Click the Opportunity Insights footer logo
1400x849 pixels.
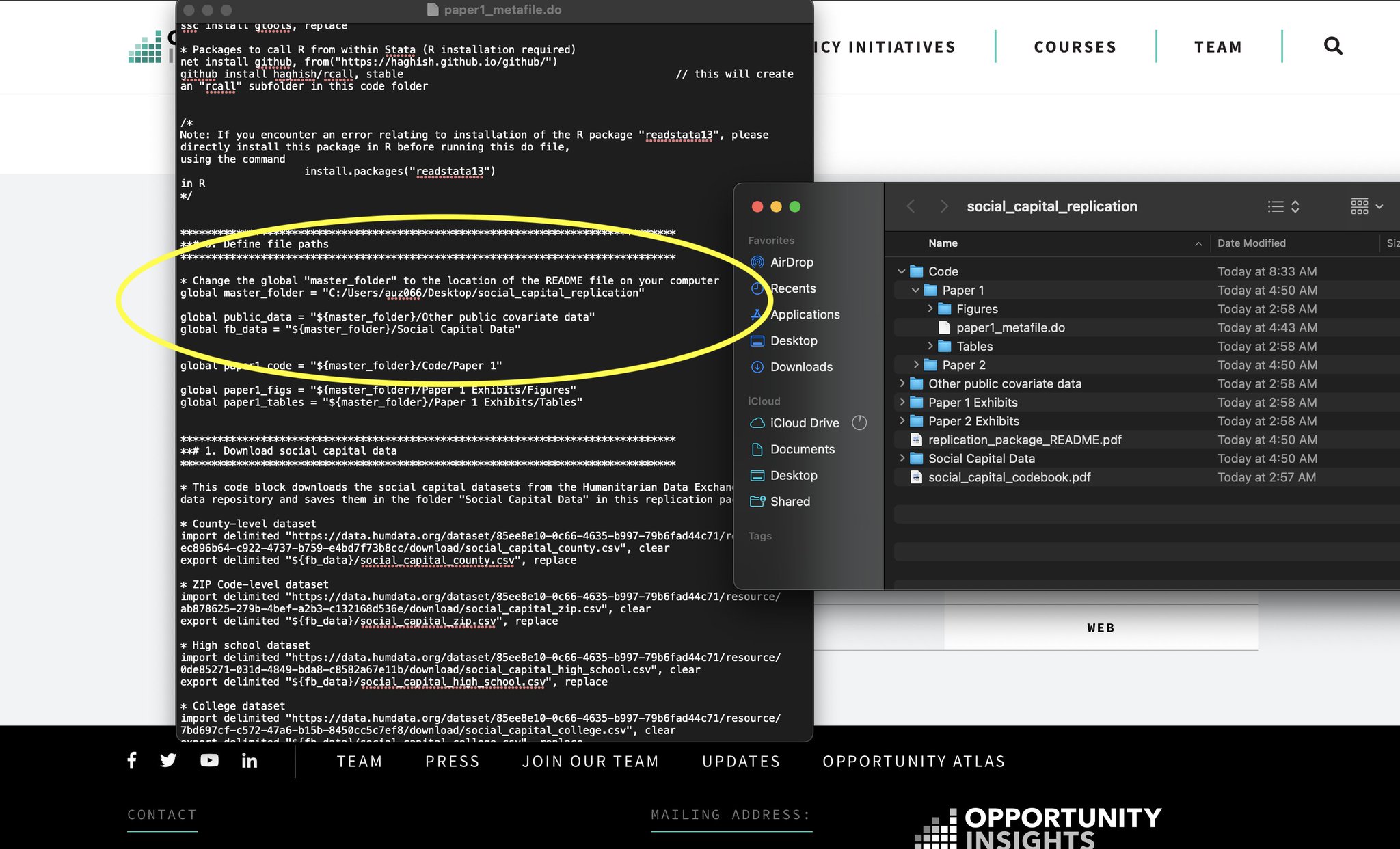[x=1038, y=828]
